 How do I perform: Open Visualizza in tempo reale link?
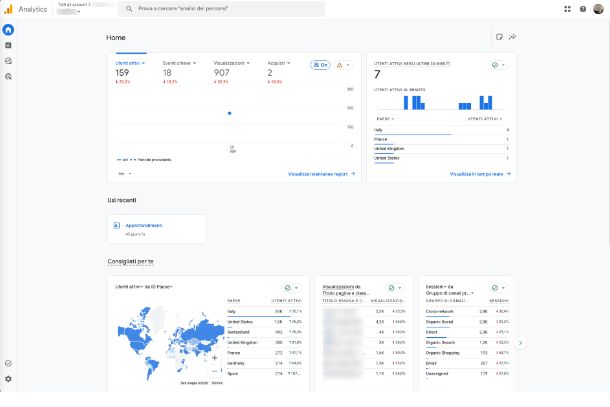click(480, 174)
